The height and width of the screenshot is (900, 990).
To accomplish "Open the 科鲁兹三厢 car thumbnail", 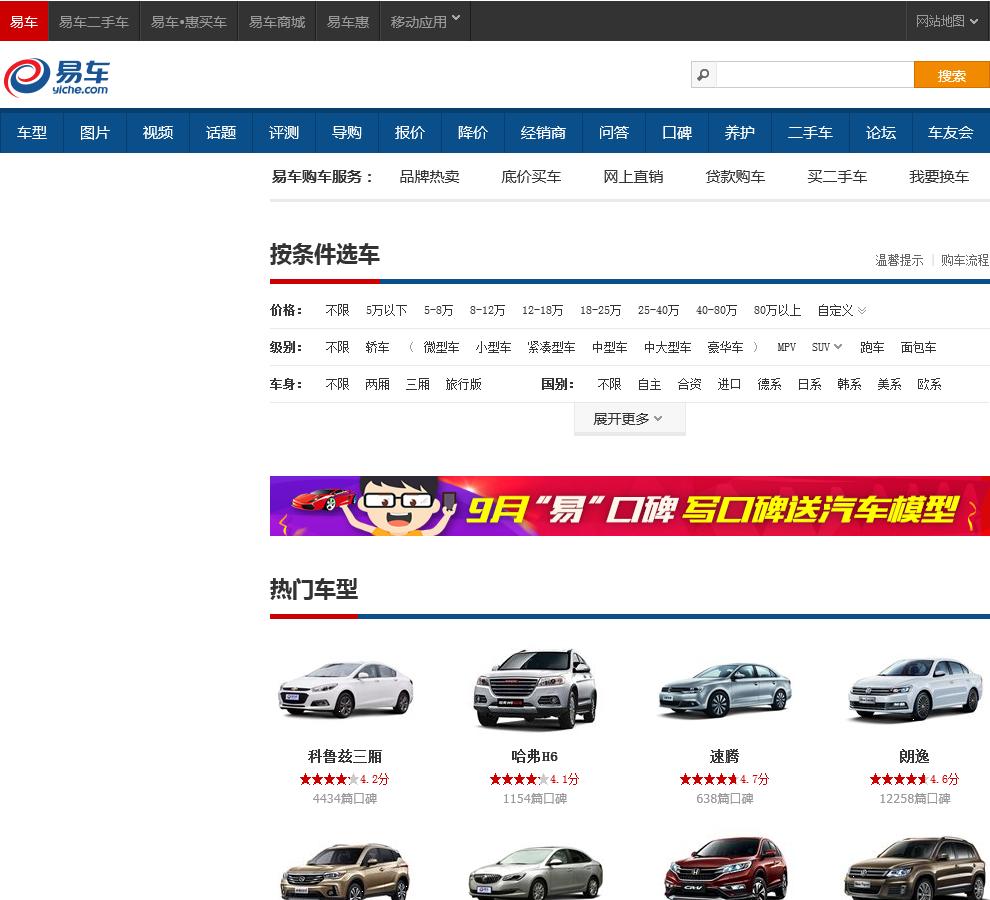I will tap(345, 689).
